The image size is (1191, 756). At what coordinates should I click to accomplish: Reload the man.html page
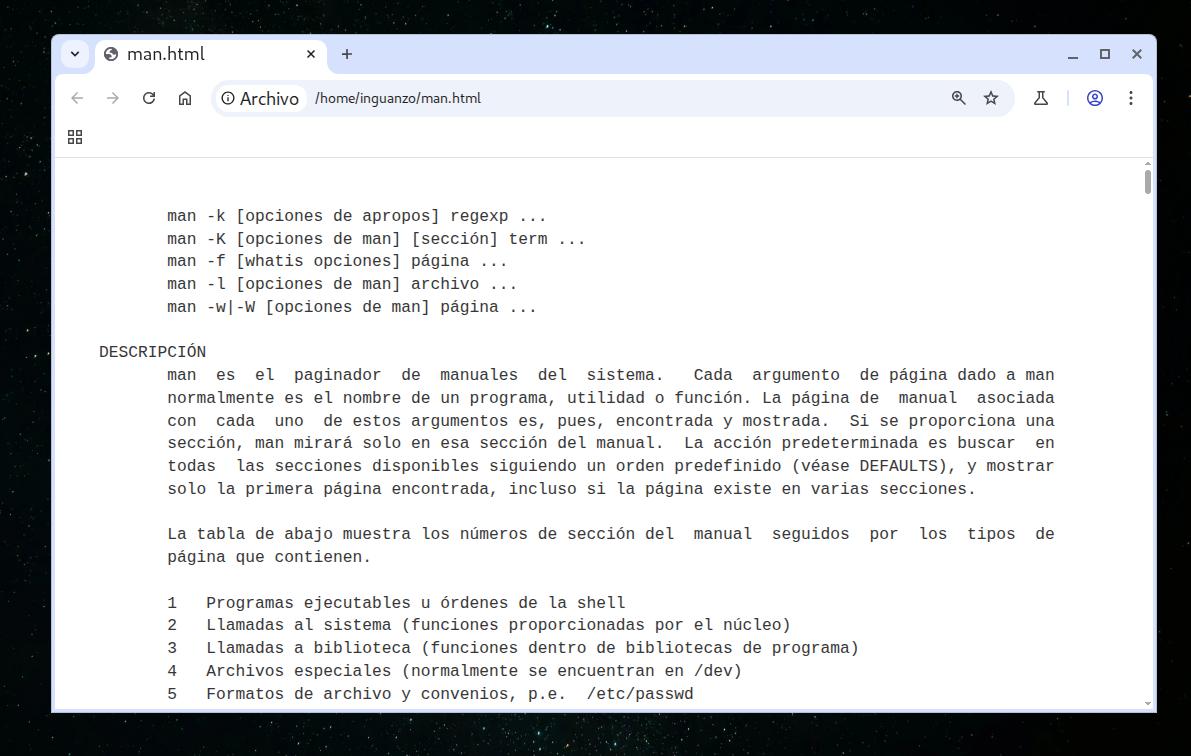pos(148,98)
